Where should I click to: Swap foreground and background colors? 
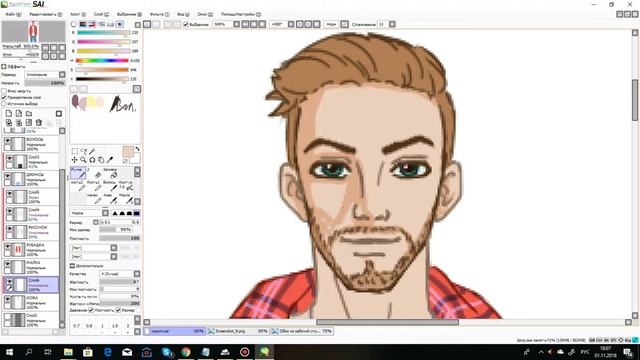pos(138,149)
